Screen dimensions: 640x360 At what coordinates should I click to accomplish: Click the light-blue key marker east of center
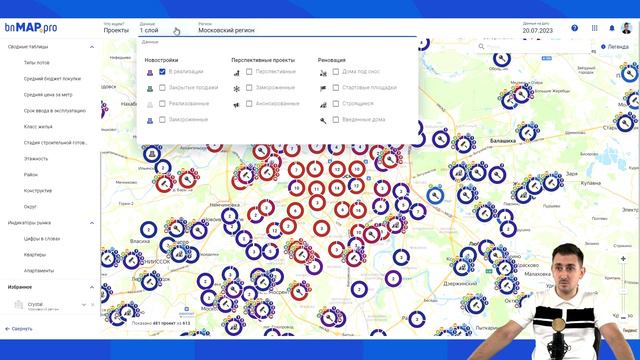436,195
